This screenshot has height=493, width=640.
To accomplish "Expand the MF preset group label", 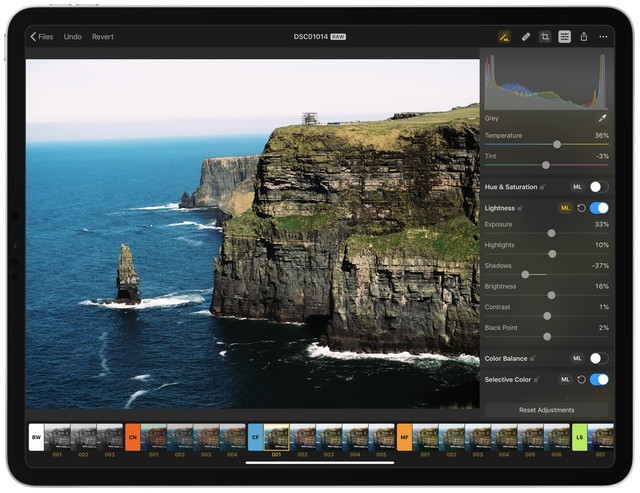I will pos(404,437).
